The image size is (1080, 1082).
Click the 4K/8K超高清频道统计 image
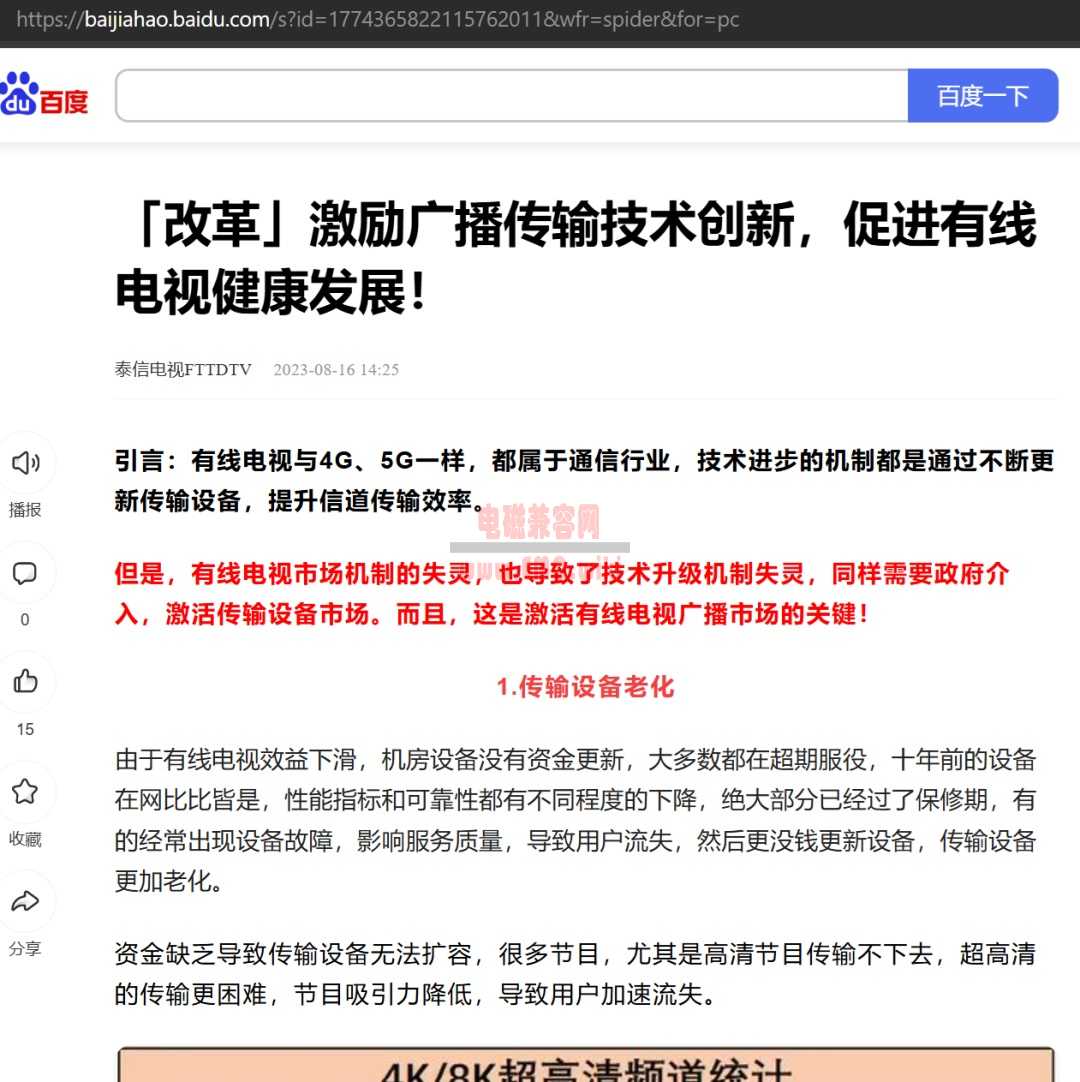[x=586, y=1065]
